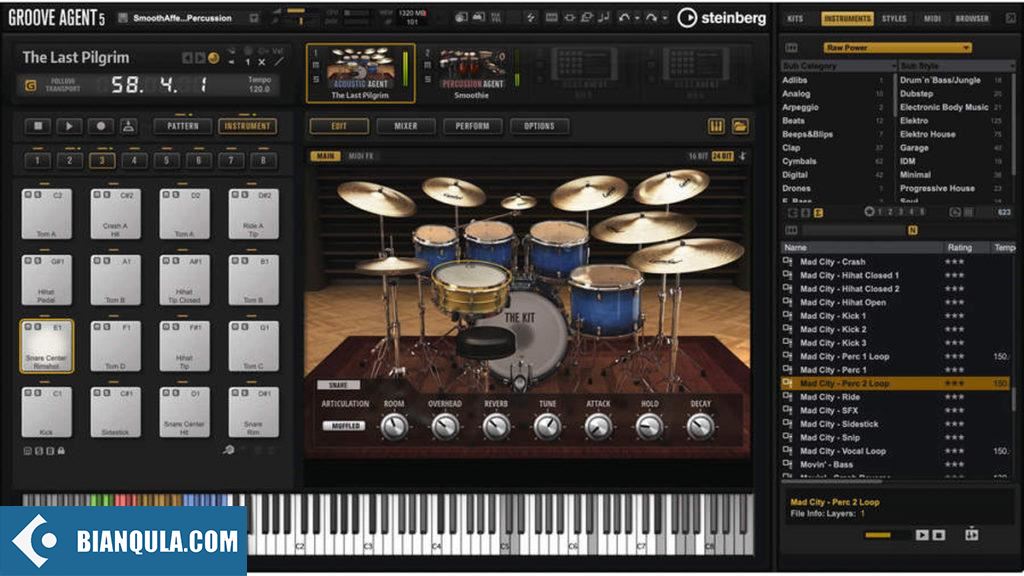Click the Reverb knob
Viewport: 1024px width, 576px height.
496,426
